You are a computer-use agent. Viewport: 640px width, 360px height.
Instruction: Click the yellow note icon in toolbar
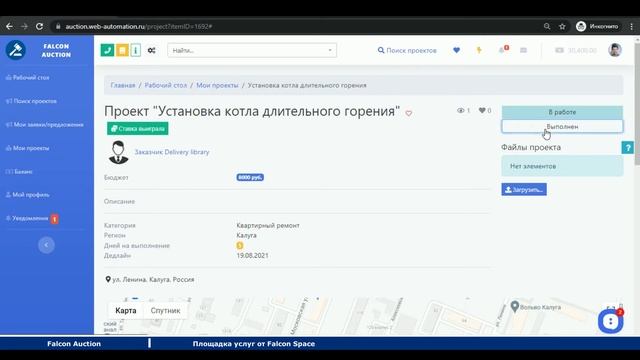pos(122,50)
